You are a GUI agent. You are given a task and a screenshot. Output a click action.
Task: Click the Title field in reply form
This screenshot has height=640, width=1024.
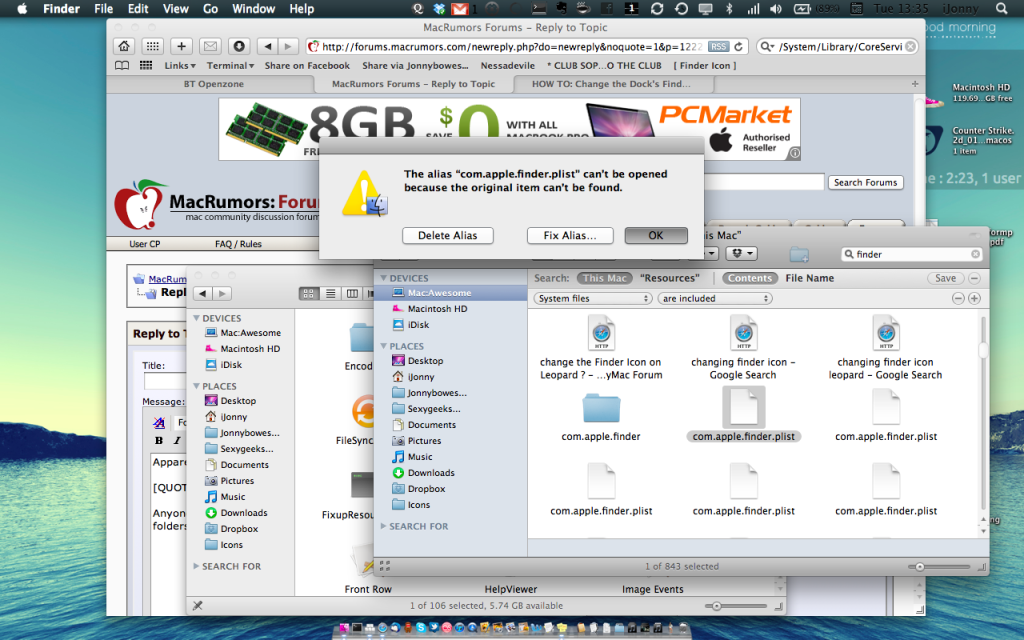point(165,381)
